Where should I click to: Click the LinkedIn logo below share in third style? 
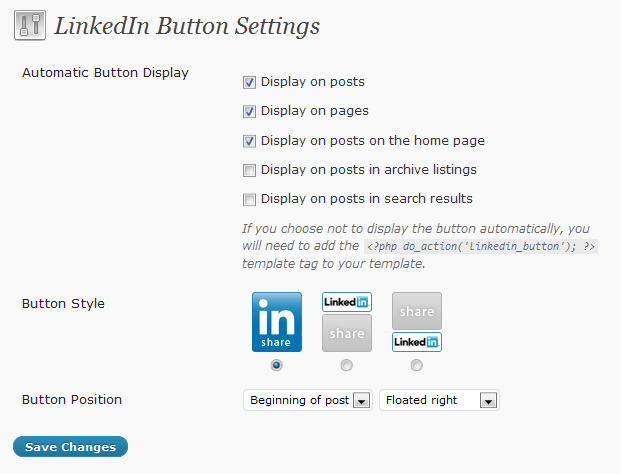pyautogui.click(x=417, y=342)
